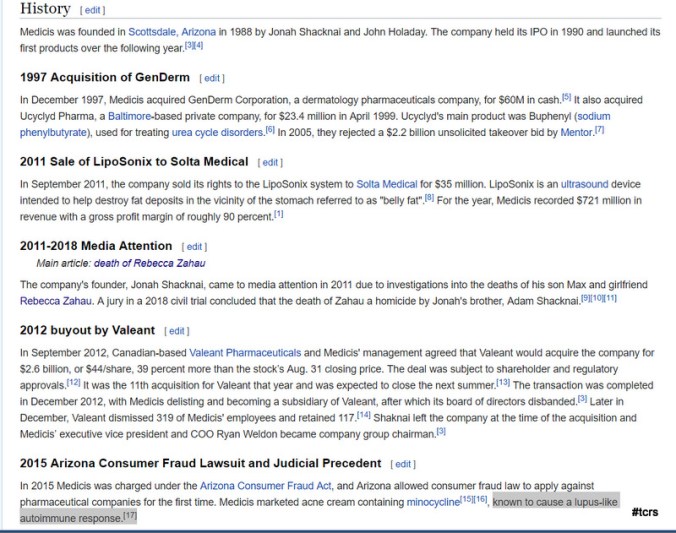Edit the 2015 Arizona Consumer Fraud Lawsuit section
The height and width of the screenshot is (533, 676).
[x=403, y=464]
